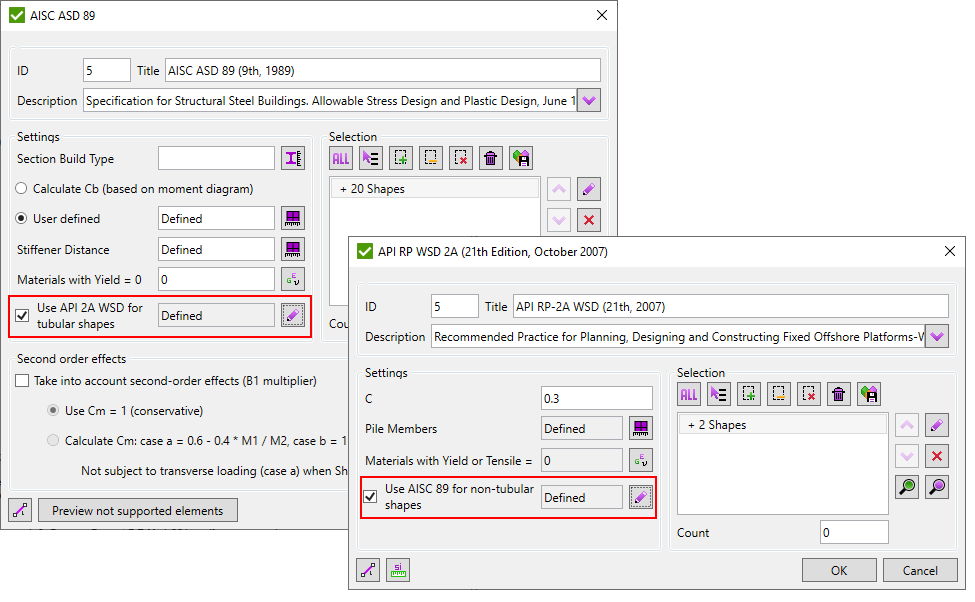The image size is (975, 602).
Task: Move row down in API selection list
Action: pos(907,456)
